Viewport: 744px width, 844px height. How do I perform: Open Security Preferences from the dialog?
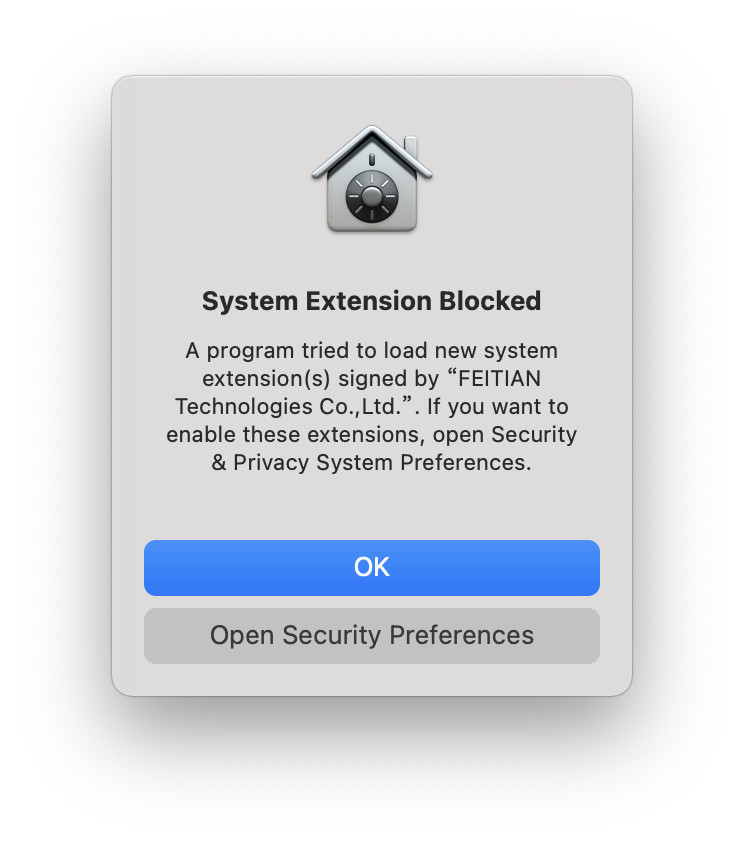372,636
